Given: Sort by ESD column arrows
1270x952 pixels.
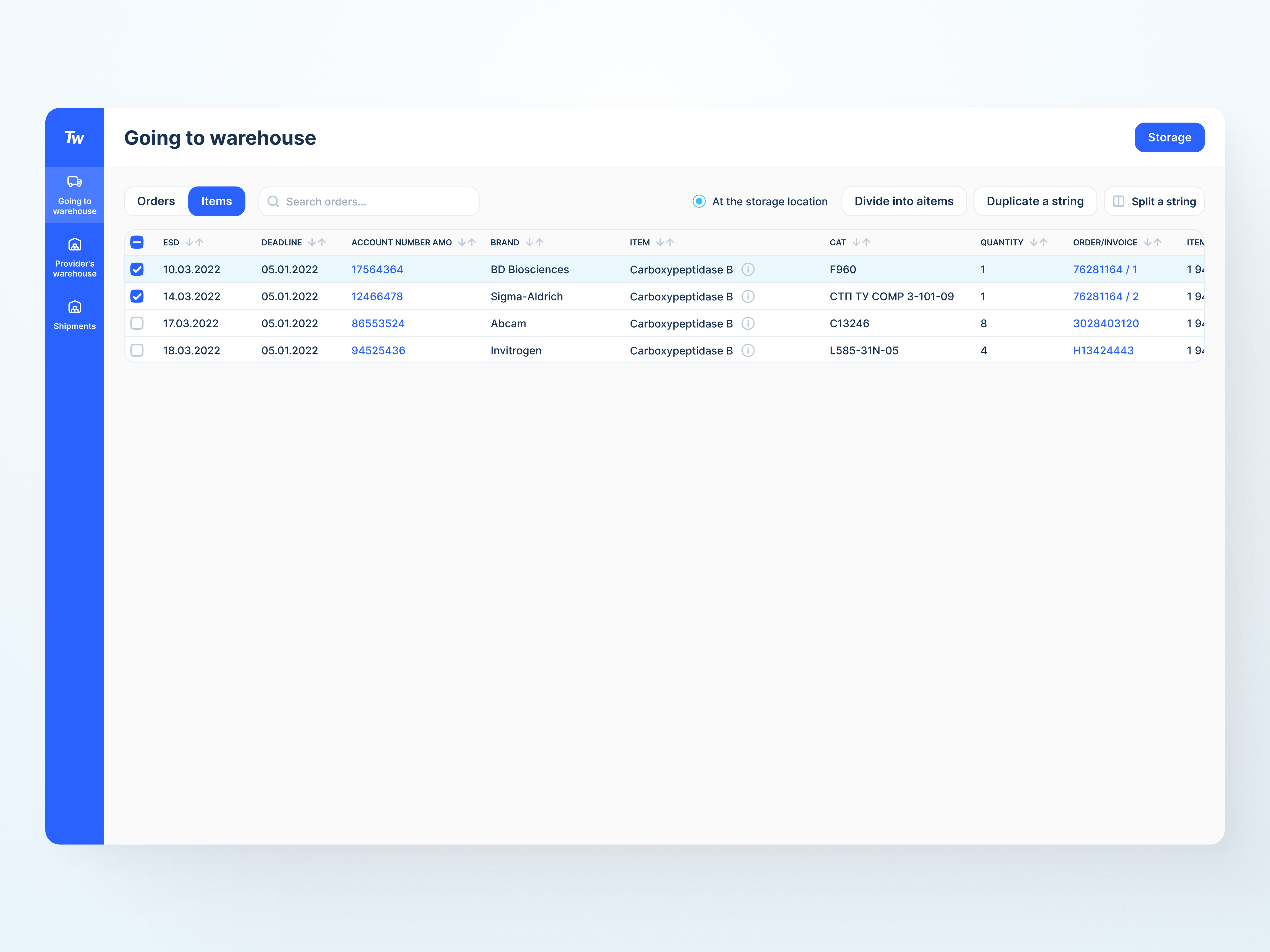Looking at the screenshot, I should 194,242.
